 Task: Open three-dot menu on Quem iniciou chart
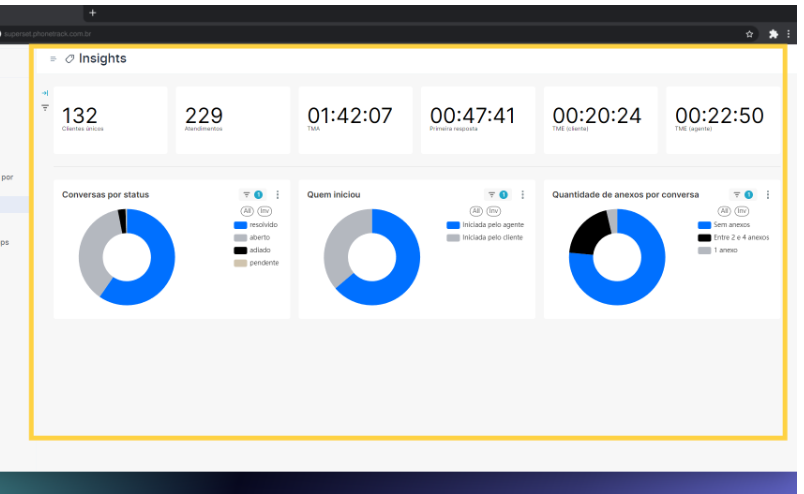522,195
